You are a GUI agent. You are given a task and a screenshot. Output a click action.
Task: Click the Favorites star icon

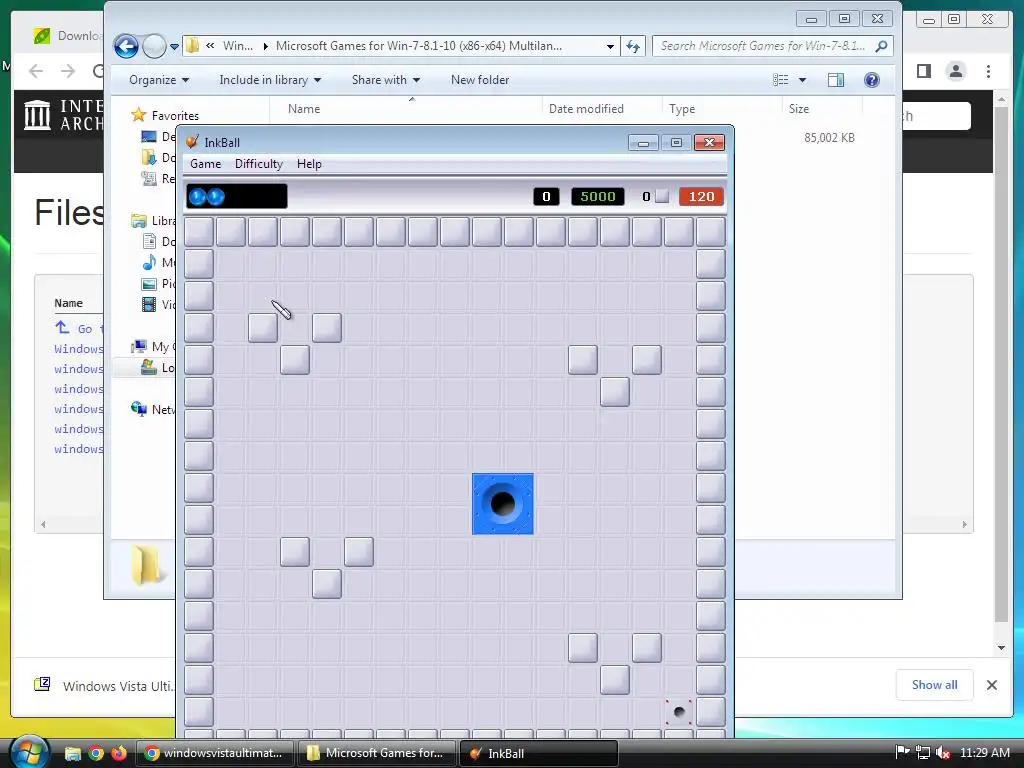[138, 115]
